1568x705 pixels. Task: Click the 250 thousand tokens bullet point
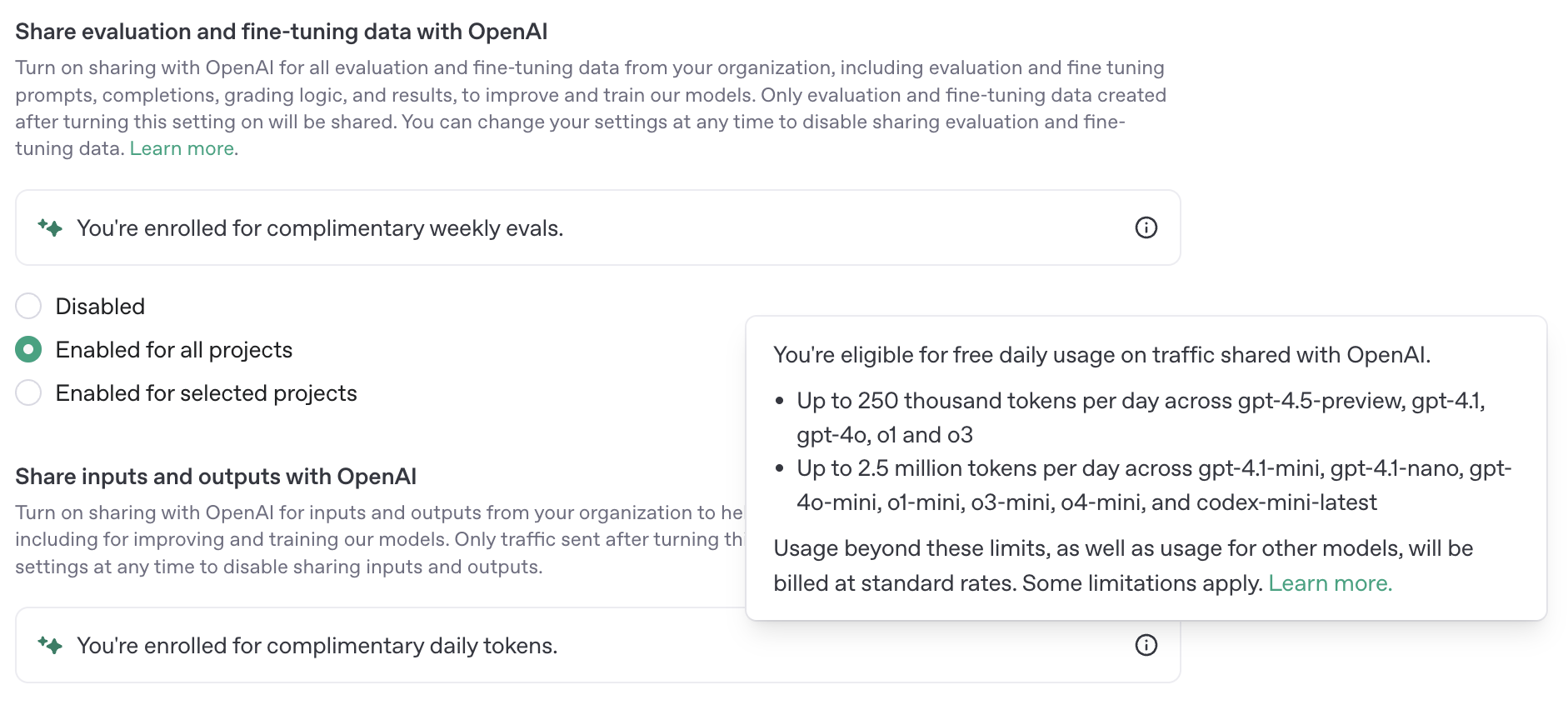pos(1140,417)
